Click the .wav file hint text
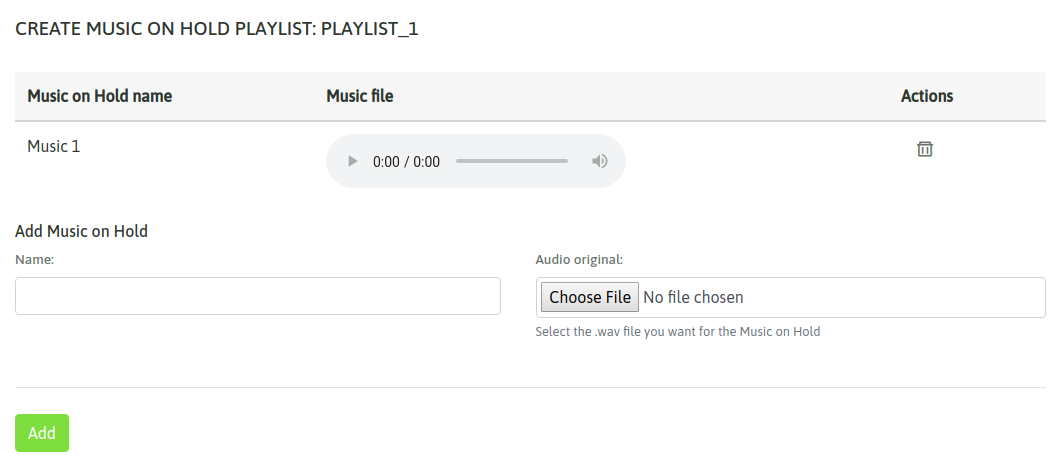This screenshot has width=1054, height=471. tap(678, 331)
